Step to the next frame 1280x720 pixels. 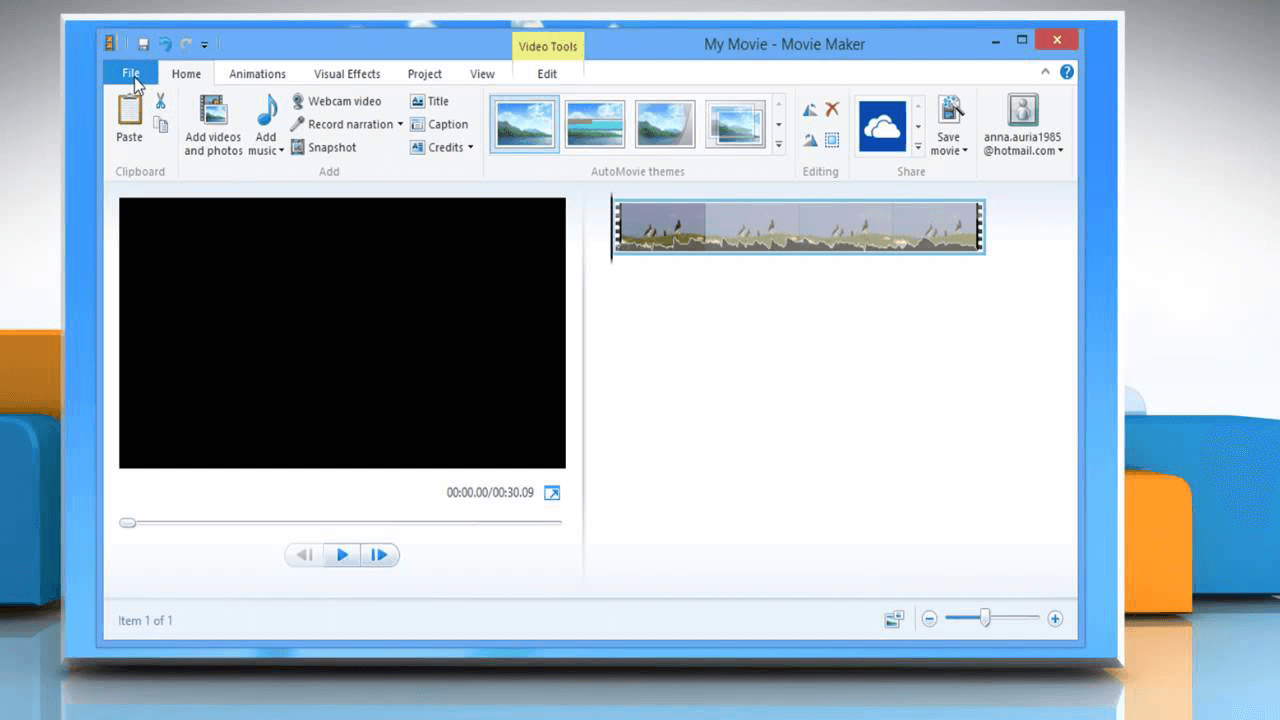click(x=379, y=555)
